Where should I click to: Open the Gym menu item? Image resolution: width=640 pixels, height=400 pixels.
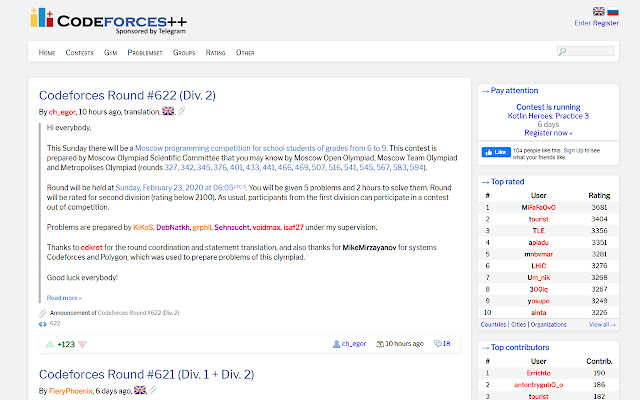tap(111, 53)
